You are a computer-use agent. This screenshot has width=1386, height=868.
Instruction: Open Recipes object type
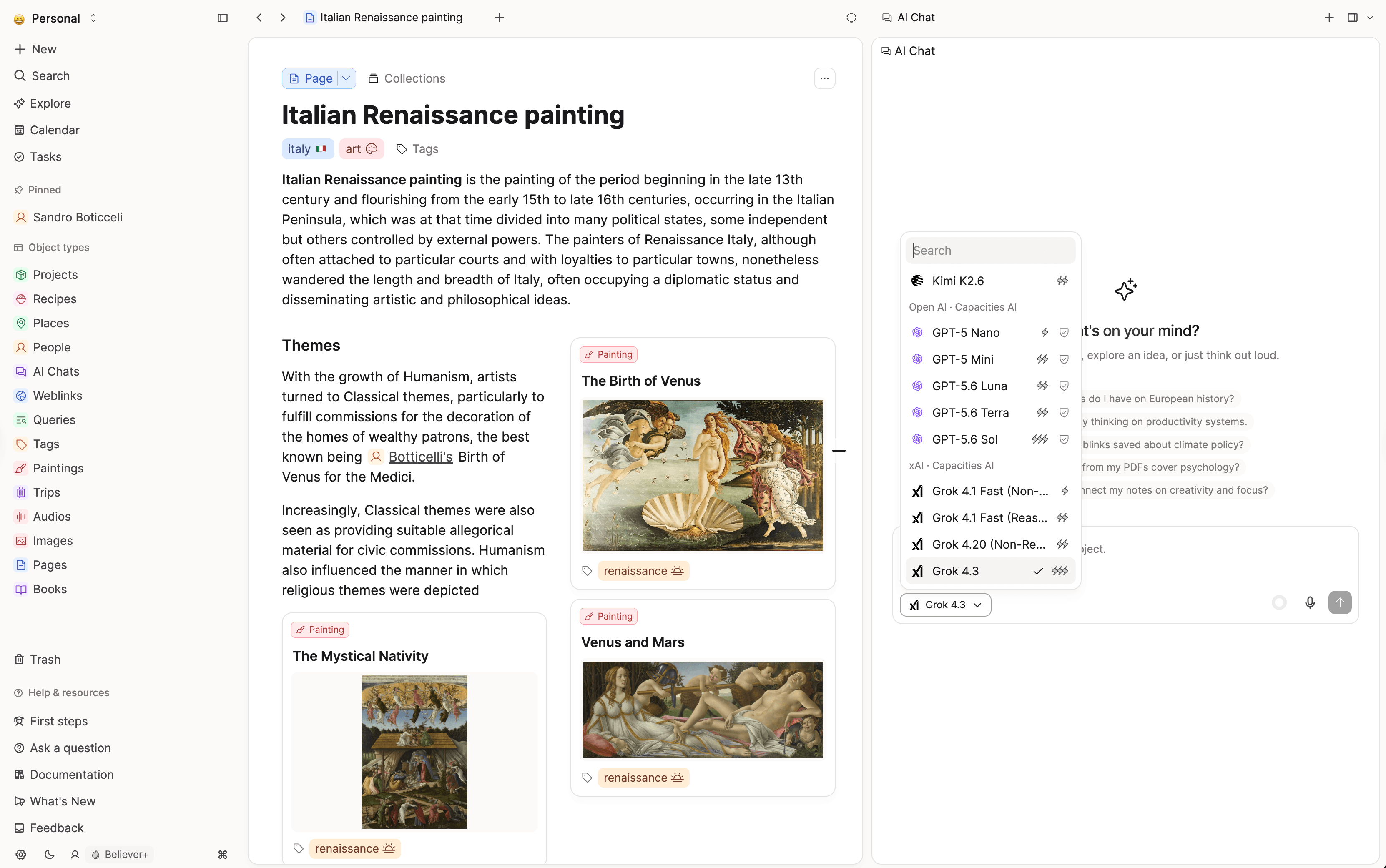[55, 299]
